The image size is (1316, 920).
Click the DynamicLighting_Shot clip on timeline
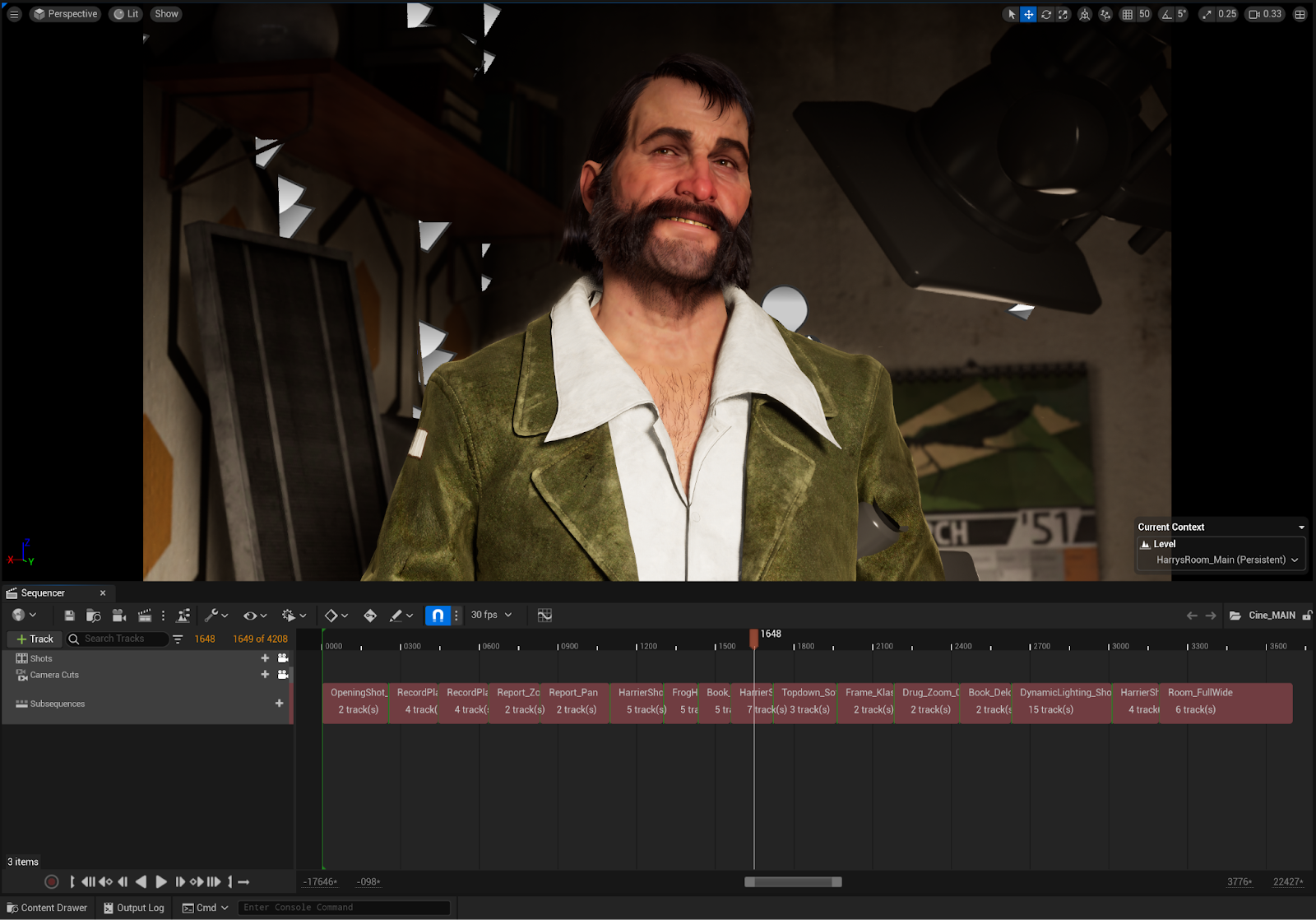click(1061, 702)
